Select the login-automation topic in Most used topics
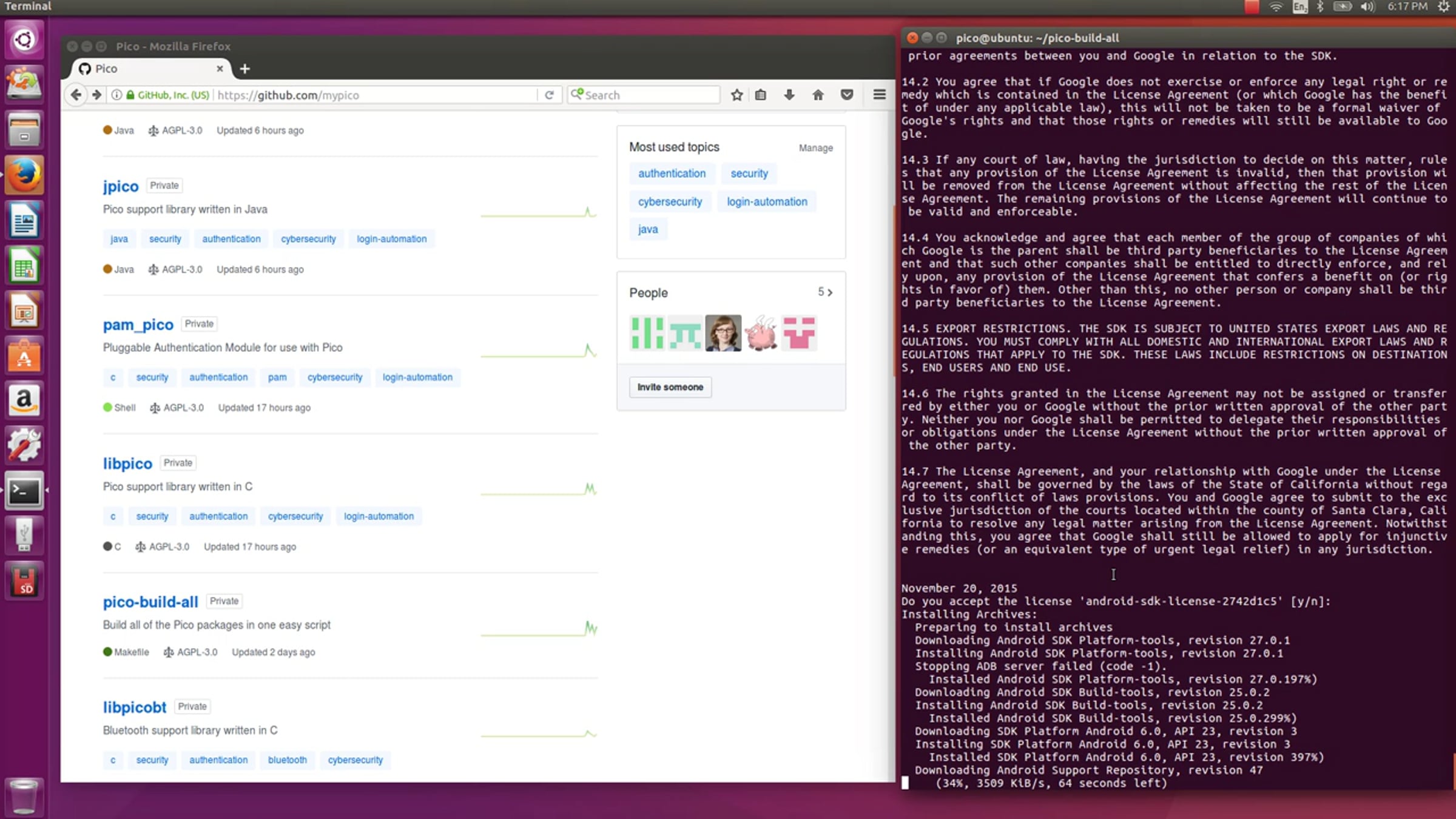Image resolution: width=1456 pixels, height=819 pixels. click(767, 201)
